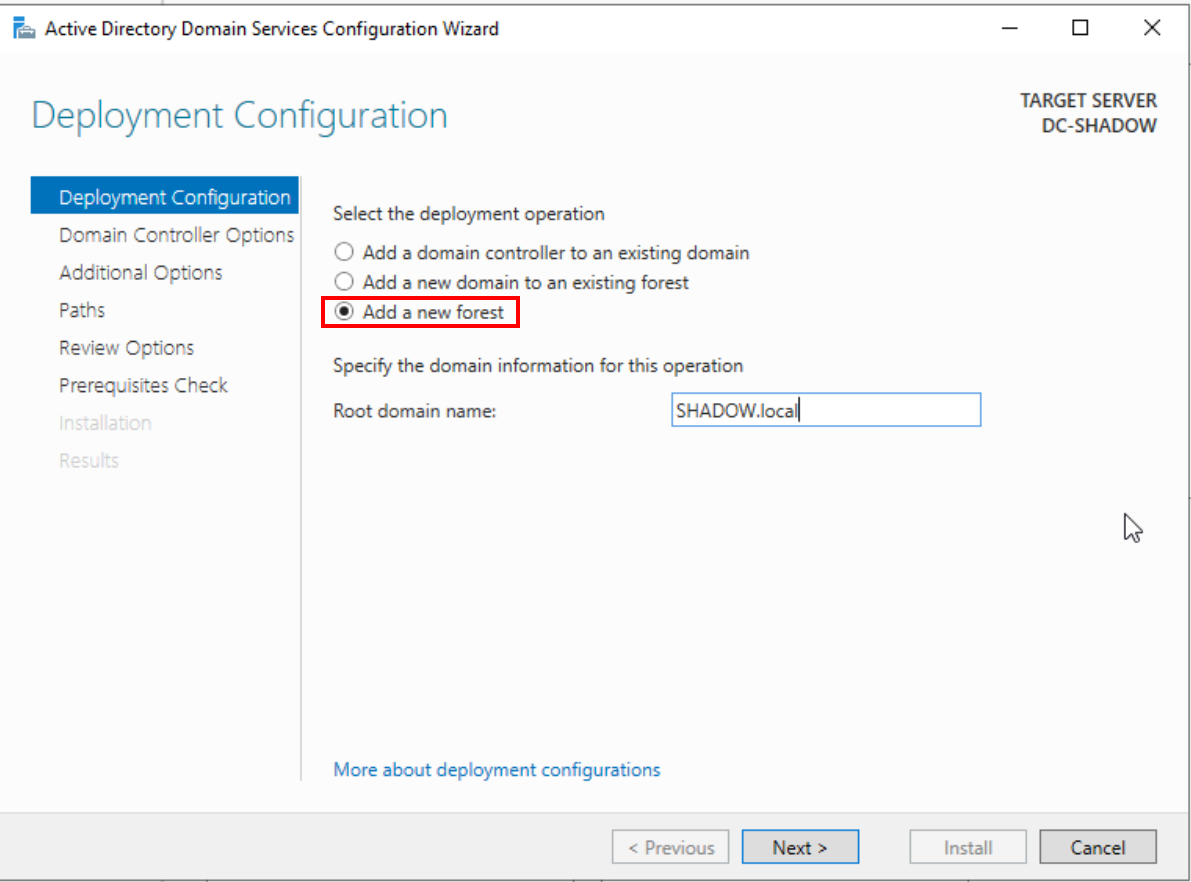Screen dimensions: 1191x882
Task: Click the Installation step in sidebar
Action: tap(105, 423)
